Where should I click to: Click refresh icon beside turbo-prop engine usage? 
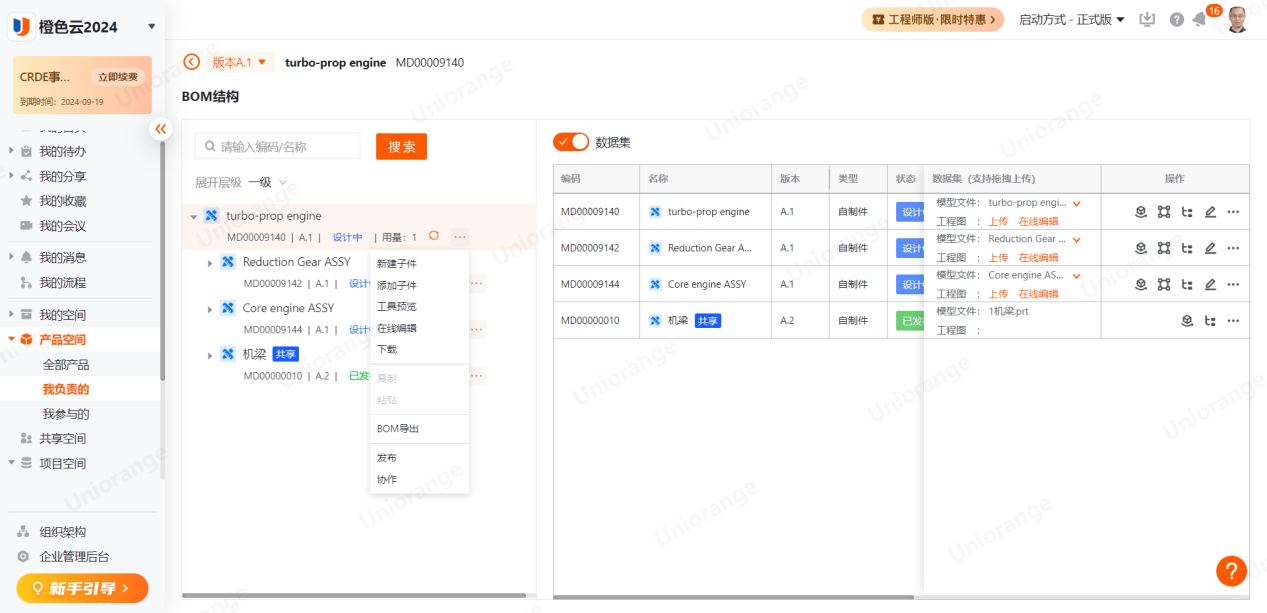pyautogui.click(x=433, y=236)
